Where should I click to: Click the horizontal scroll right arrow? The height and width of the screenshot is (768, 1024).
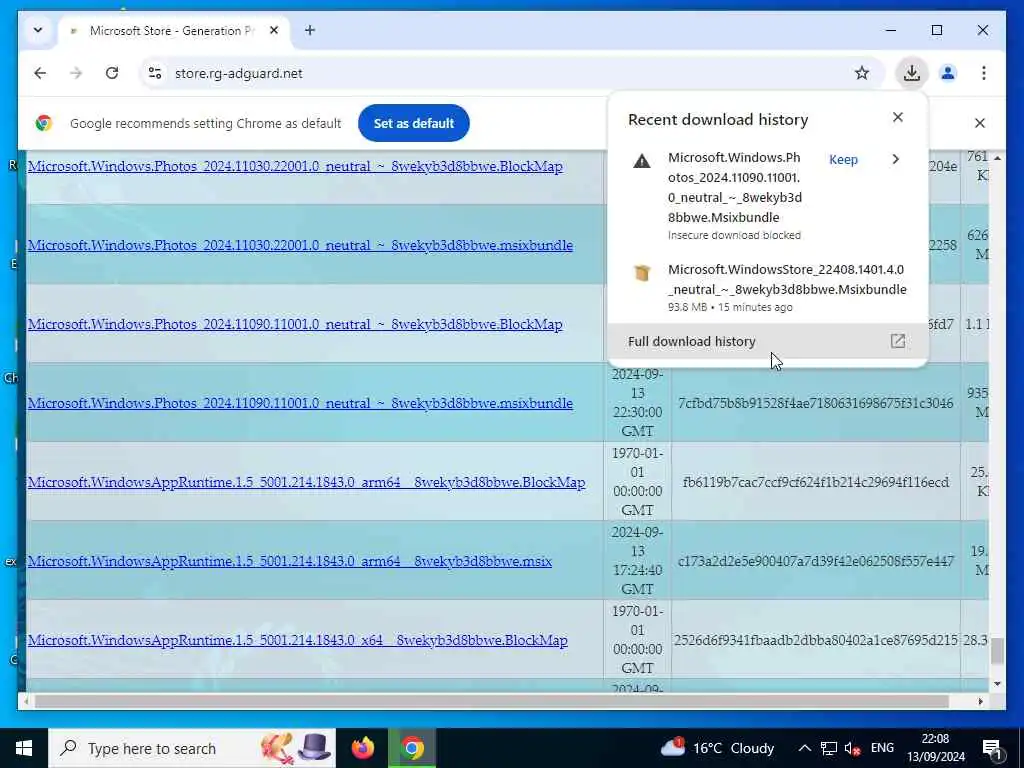point(980,701)
